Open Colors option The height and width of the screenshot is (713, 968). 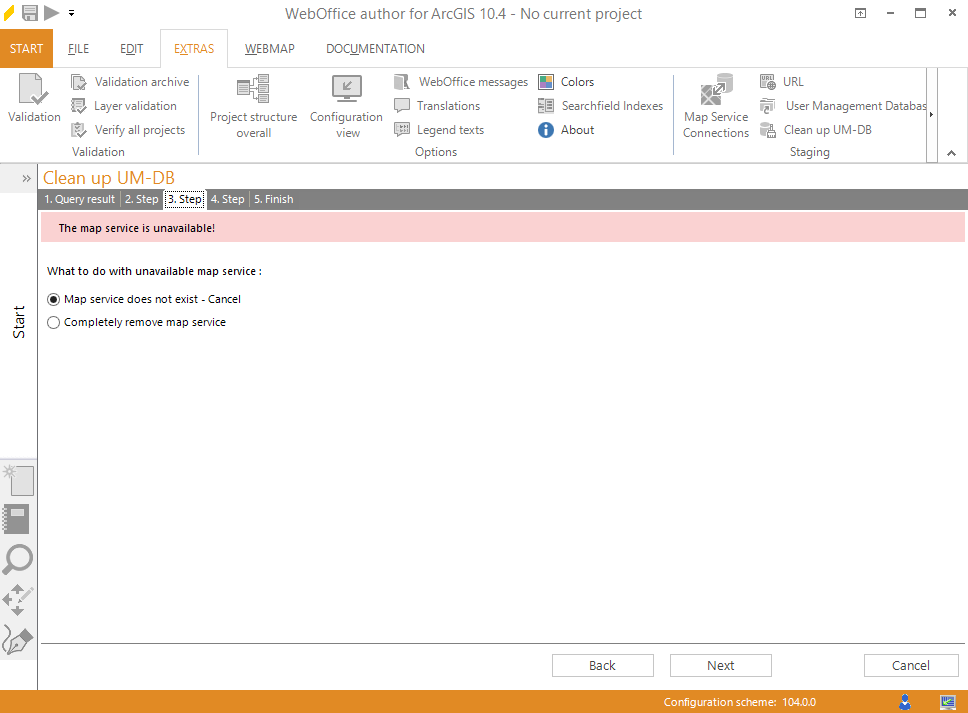tap(566, 82)
